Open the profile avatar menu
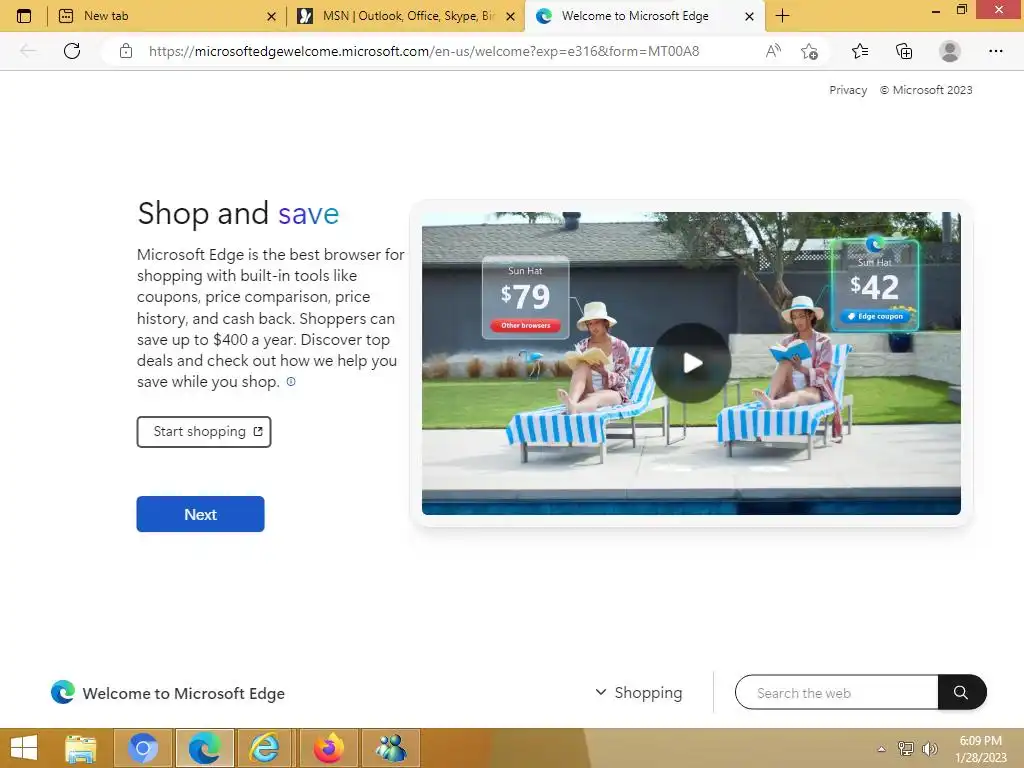This screenshot has height=768, width=1024. point(950,51)
